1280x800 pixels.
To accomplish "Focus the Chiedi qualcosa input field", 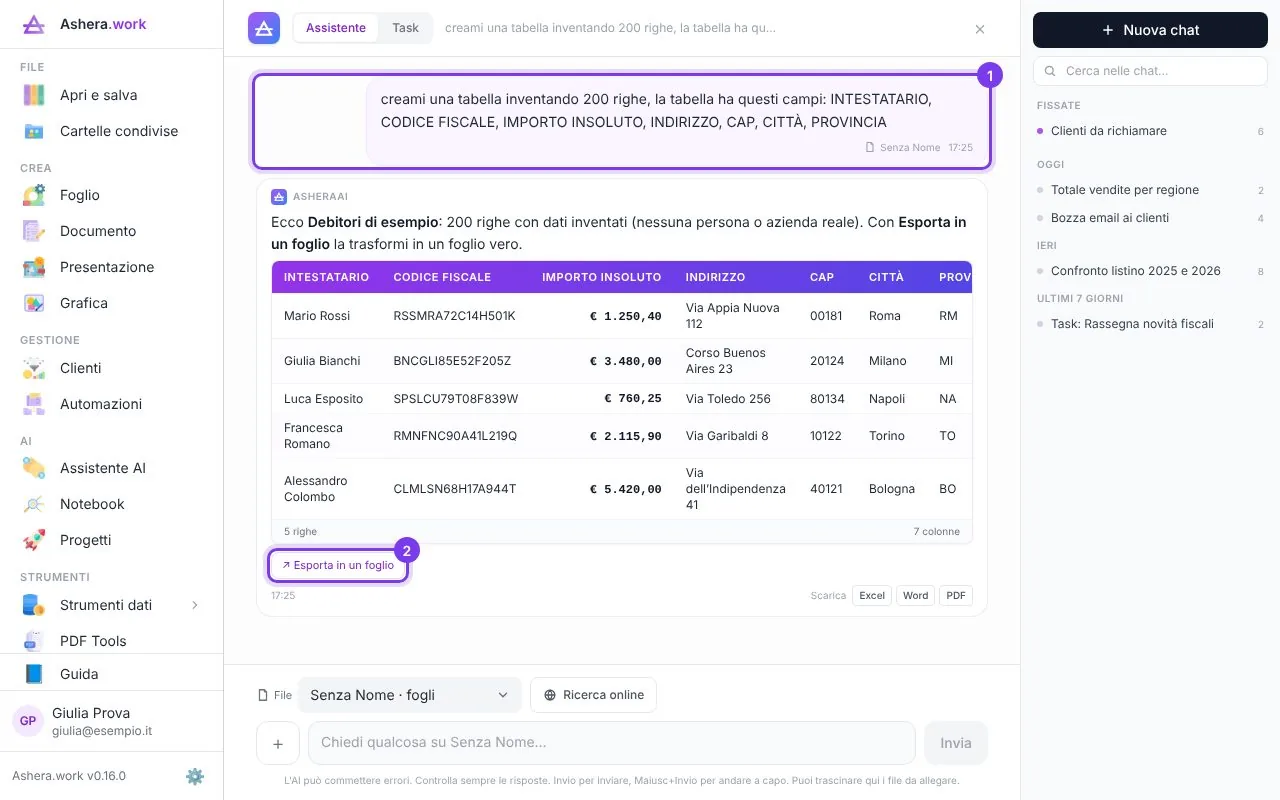I will pos(612,743).
